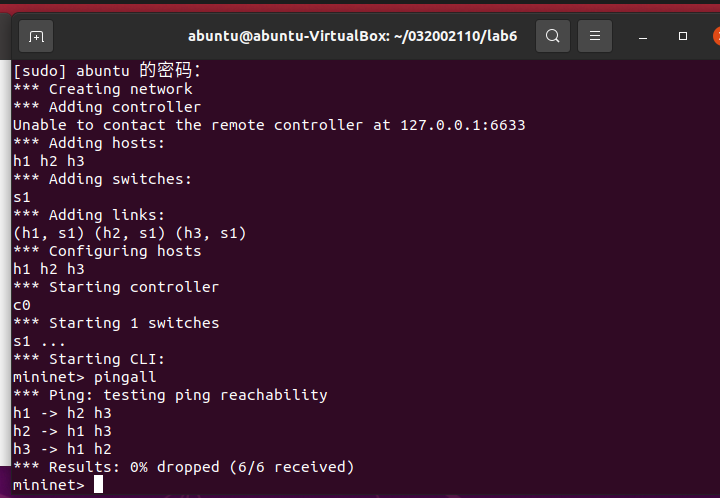Click the 'Creating network' line
Image resolution: width=720 pixels, height=498 pixels.
103,89
